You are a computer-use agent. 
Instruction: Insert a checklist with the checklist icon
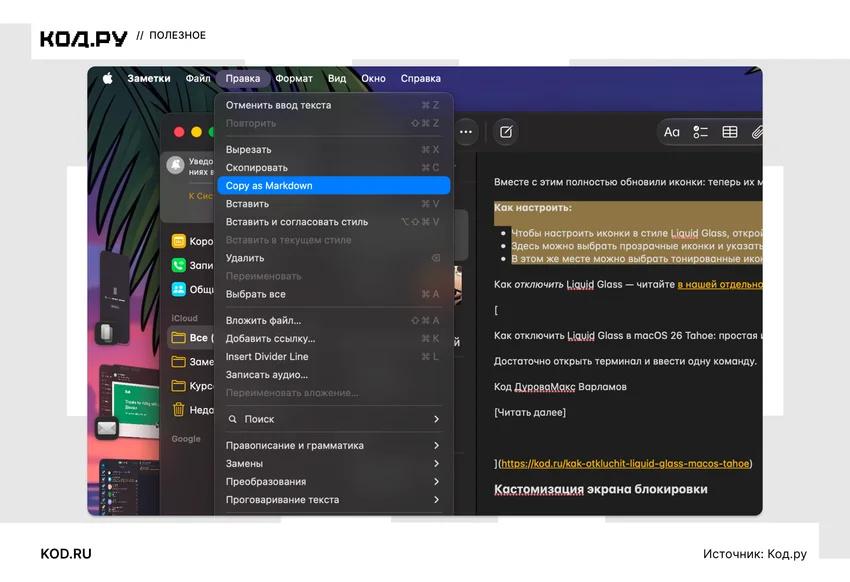700,132
